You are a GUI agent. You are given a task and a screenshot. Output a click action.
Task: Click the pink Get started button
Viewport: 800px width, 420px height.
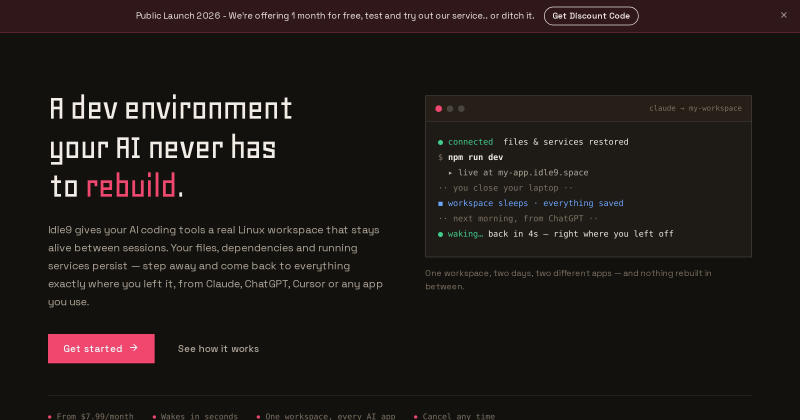(x=101, y=349)
